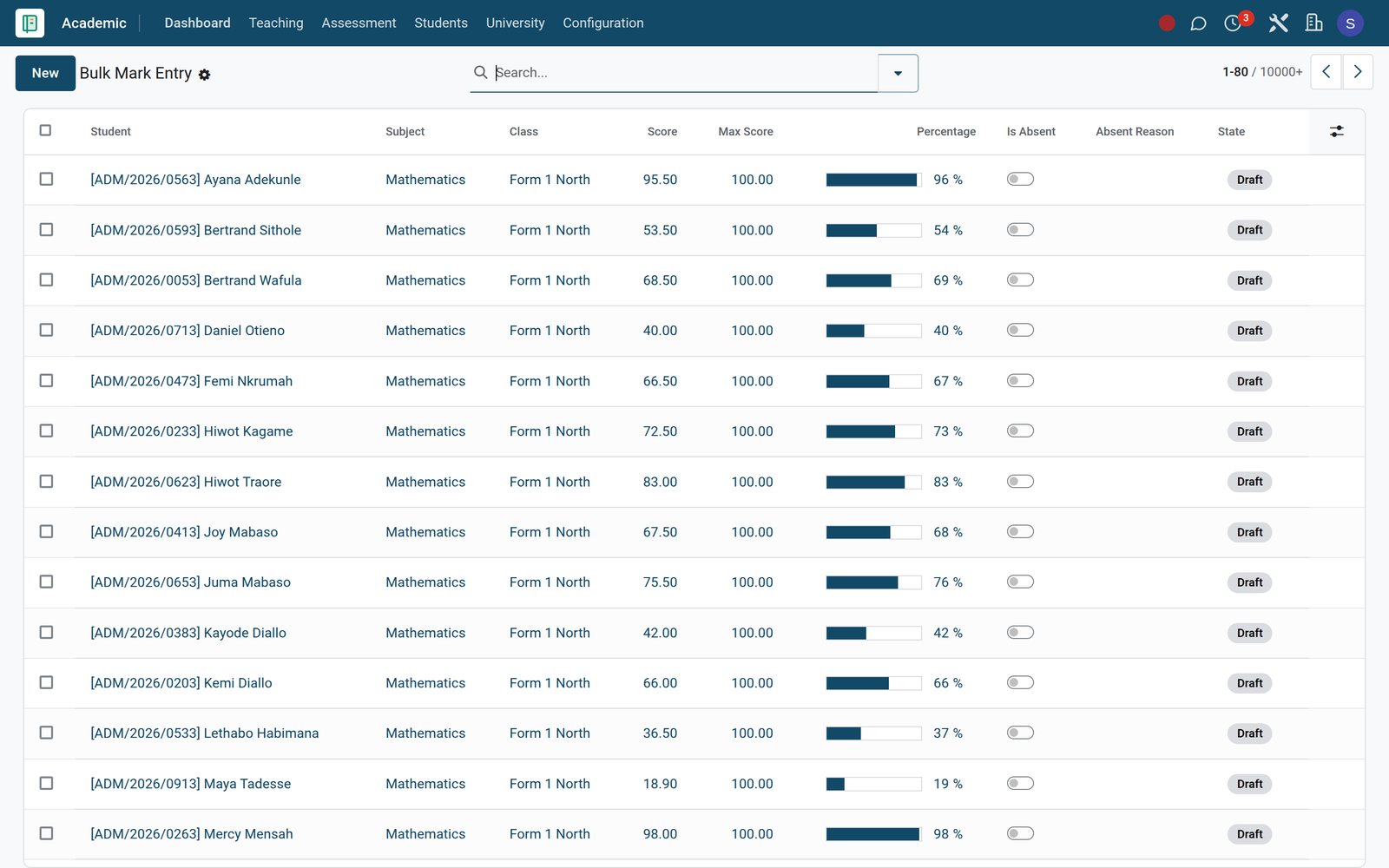The height and width of the screenshot is (868, 1389).
Task: Open the Academic app home icon
Action: (x=30, y=23)
